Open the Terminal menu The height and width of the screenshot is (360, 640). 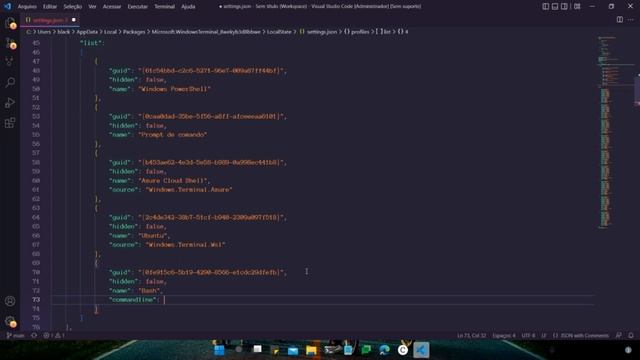point(164,6)
